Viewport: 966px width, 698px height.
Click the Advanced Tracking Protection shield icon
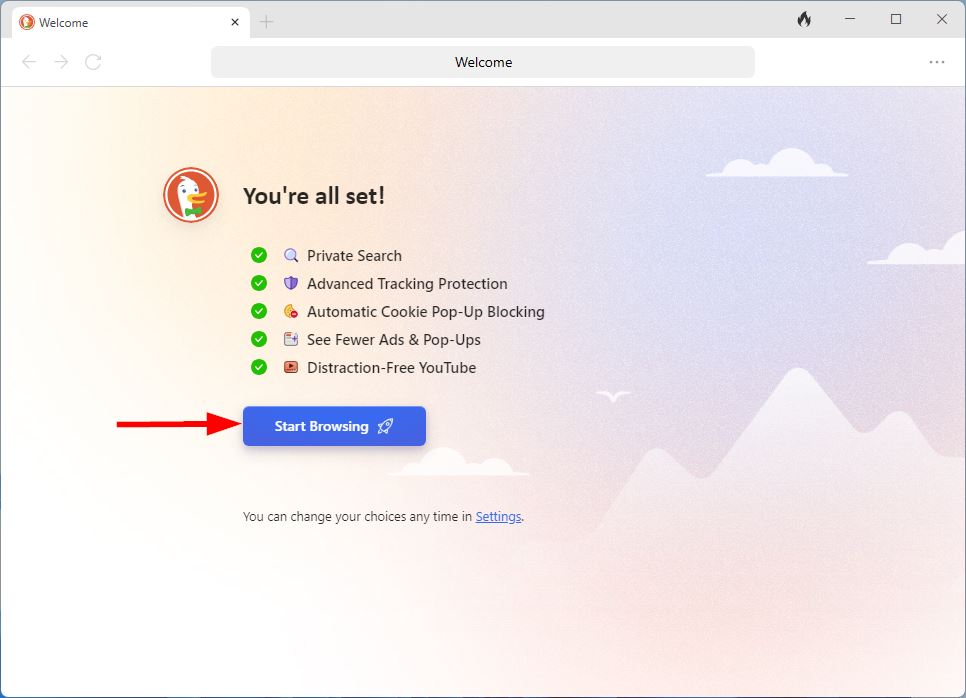tap(289, 283)
